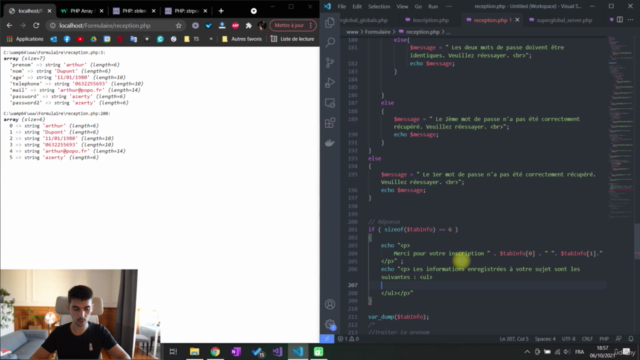Open Task View on the taskbar
The height and width of the screenshot is (360, 640).
173,351
